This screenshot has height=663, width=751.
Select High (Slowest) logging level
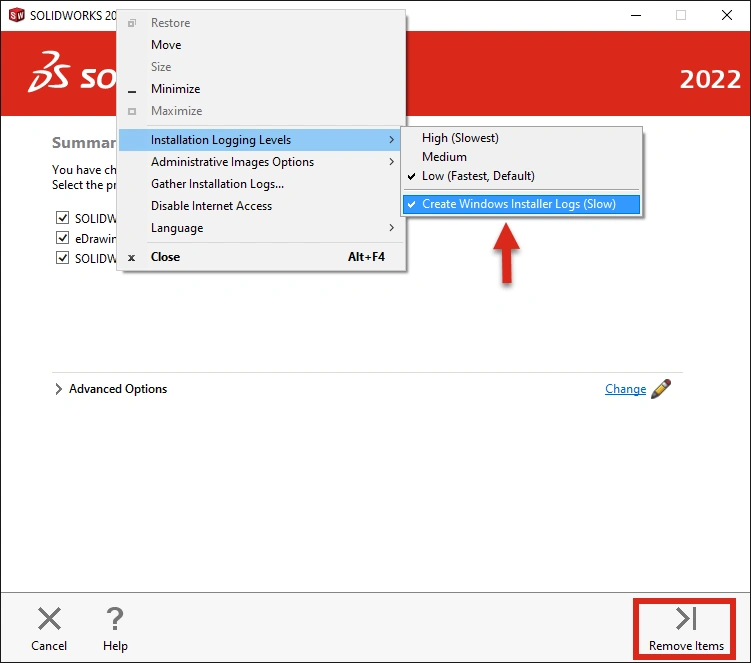click(521, 138)
